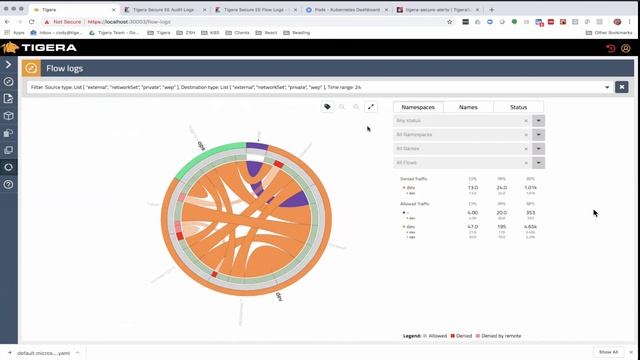Open the download item options chevron
This screenshot has width=640, height=360.
pyautogui.click(x=78, y=353)
